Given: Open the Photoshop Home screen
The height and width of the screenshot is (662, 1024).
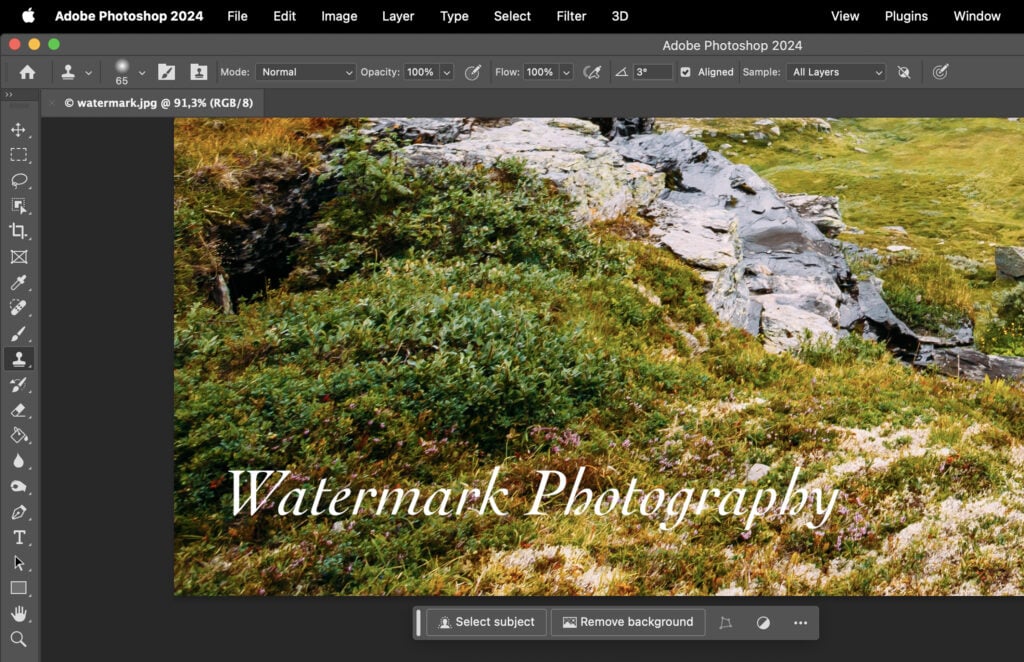Looking at the screenshot, I should 26,71.
